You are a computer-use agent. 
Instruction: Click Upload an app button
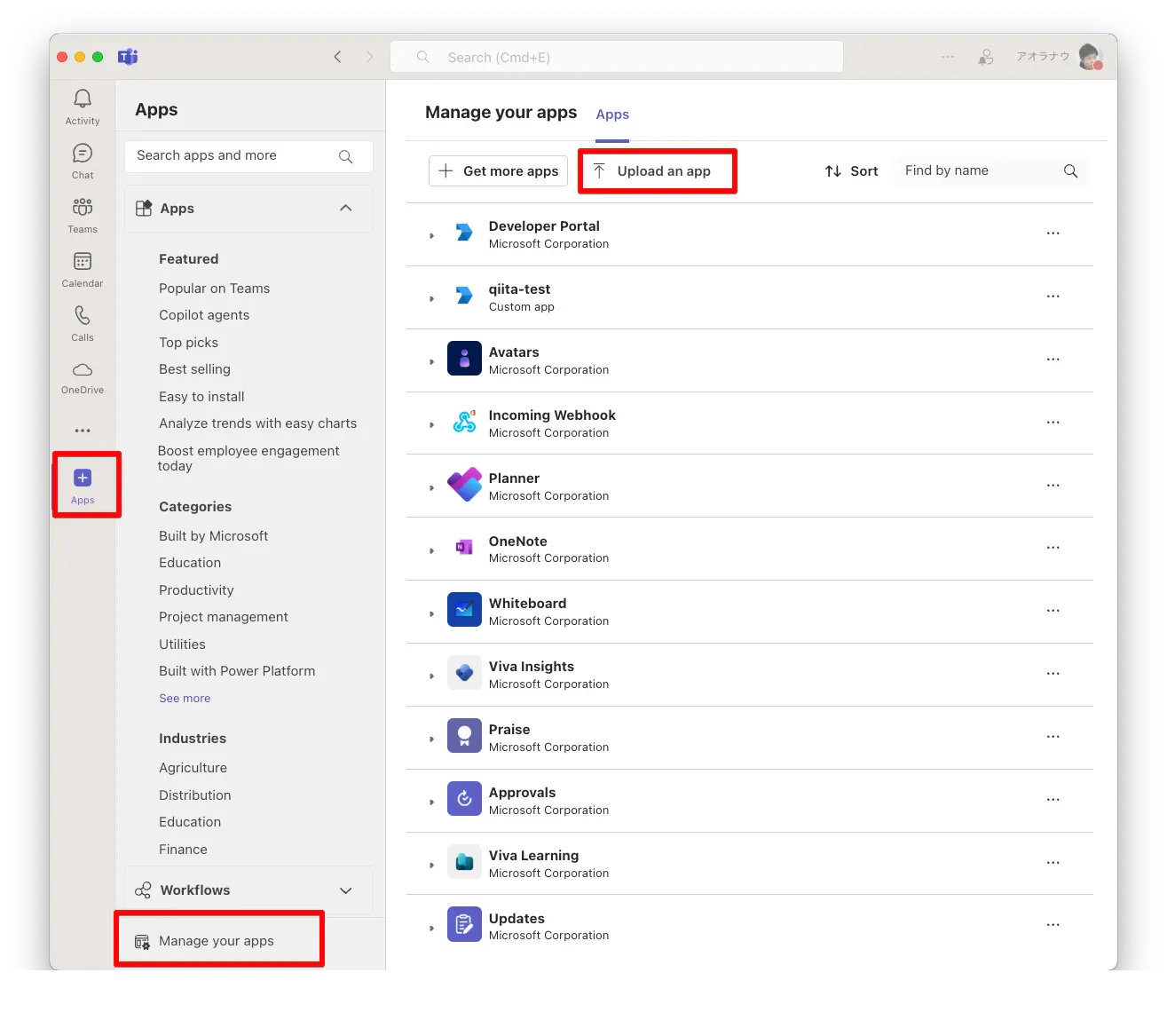(x=658, y=171)
